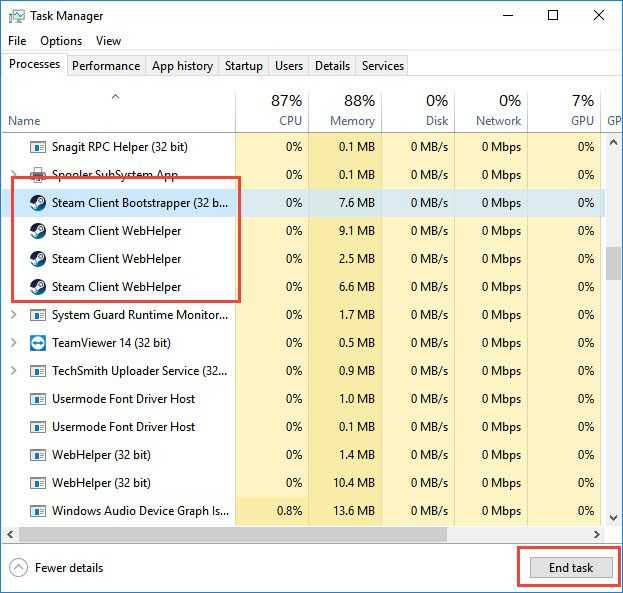Sort by CPU column header
This screenshot has width=623, height=593.
272,110
